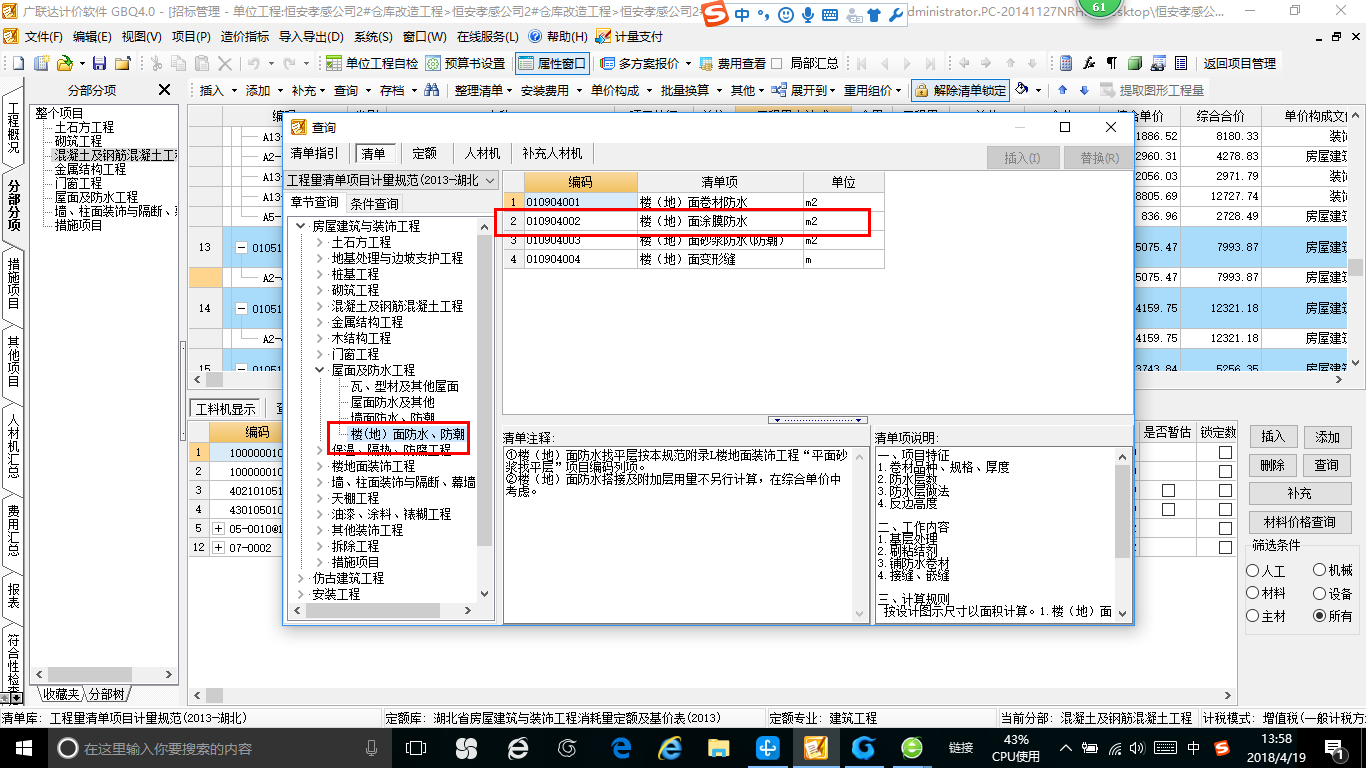
Task: Expand the 安装工程 tree node
Action: pos(300,594)
